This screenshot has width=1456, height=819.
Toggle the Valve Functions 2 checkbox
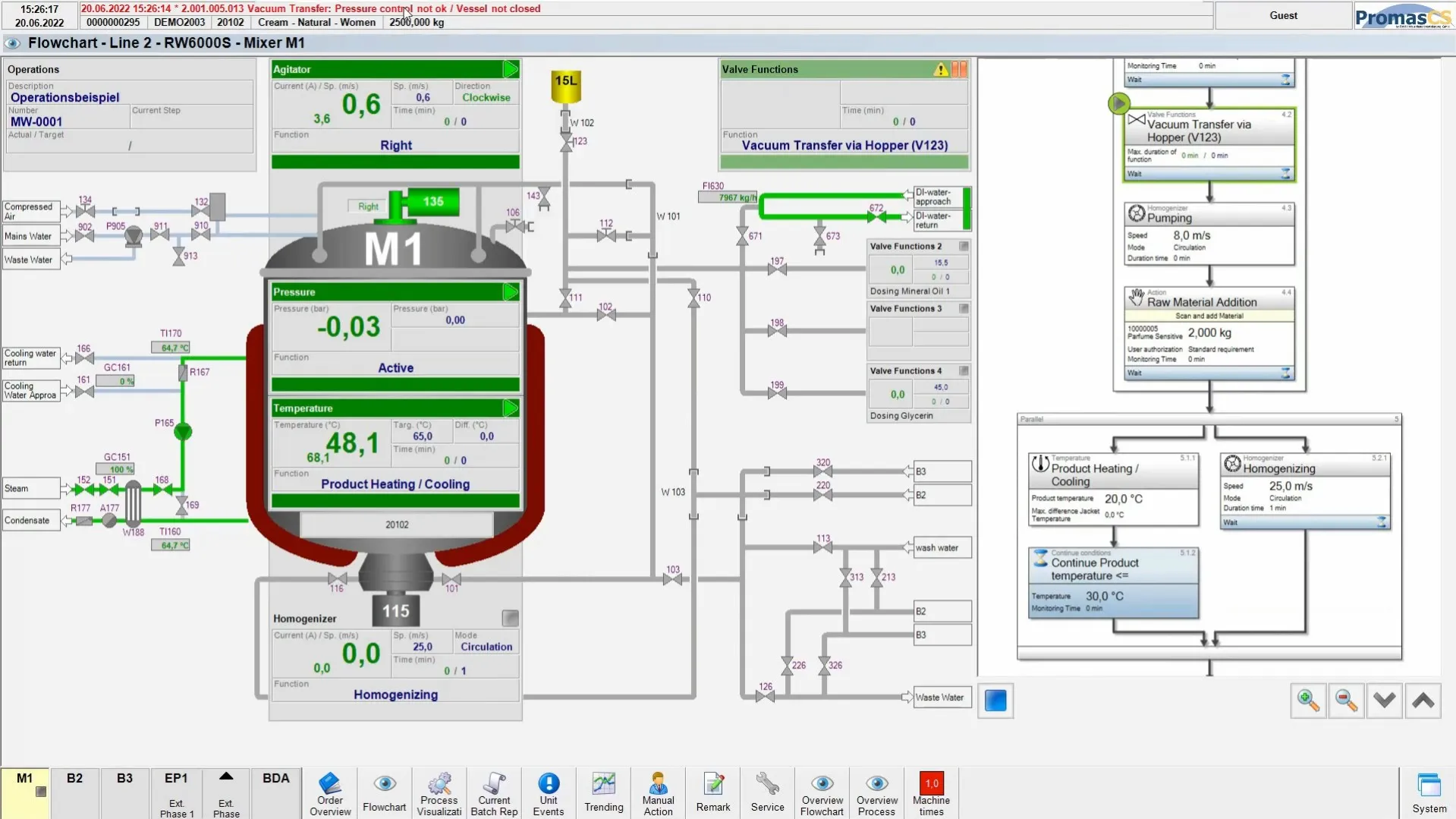coord(964,247)
